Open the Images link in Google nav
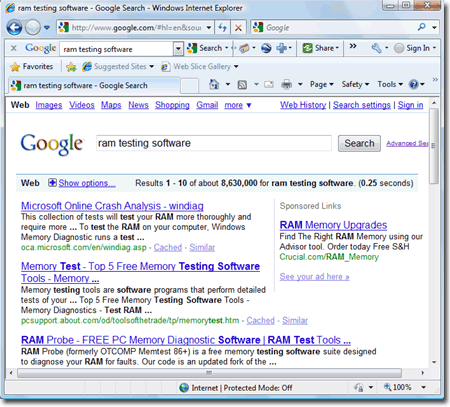 click(49, 105)
